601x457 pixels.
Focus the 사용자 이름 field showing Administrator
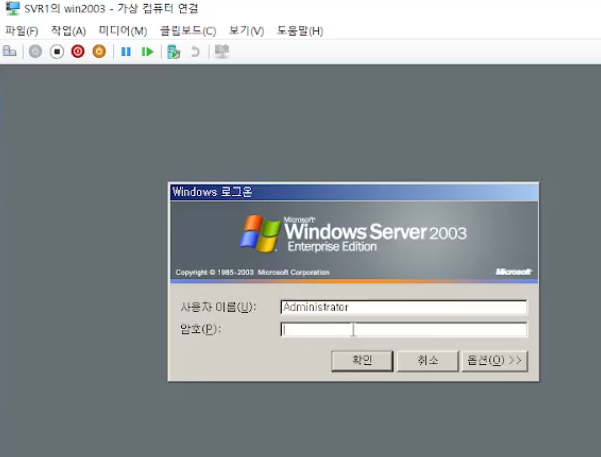click(x=404, y=307)
